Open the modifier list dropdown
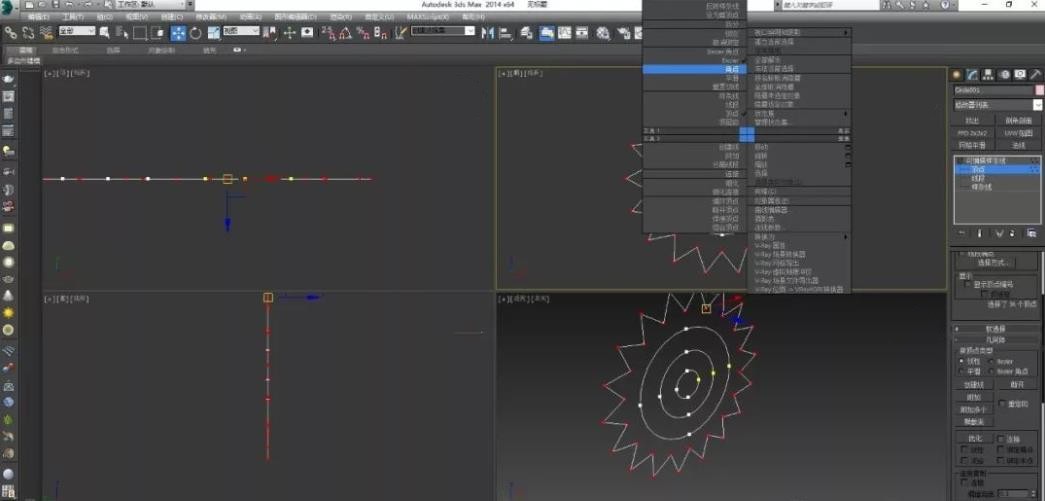 (996, 104)
